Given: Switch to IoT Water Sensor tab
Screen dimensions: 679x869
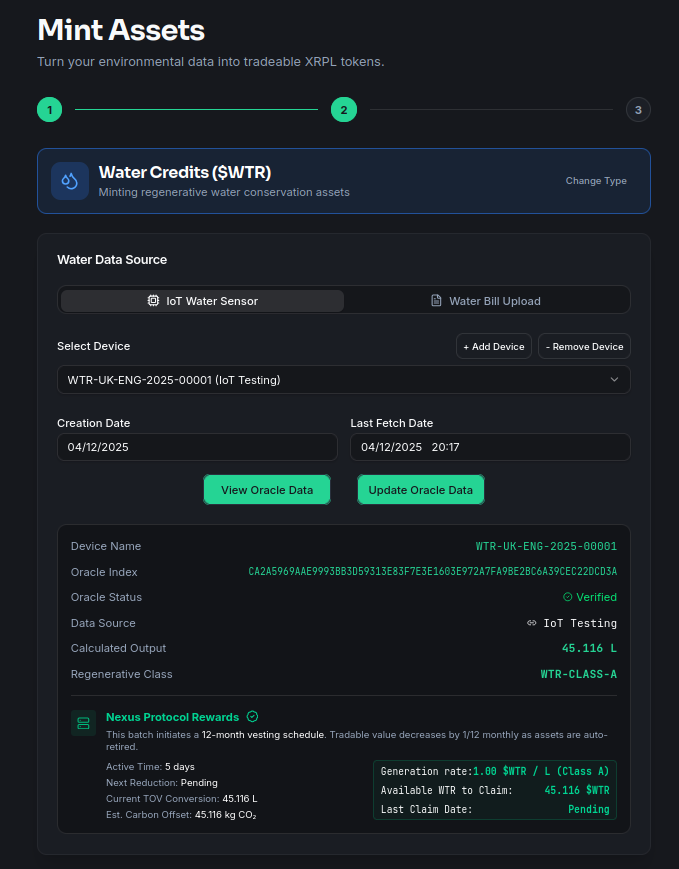Looking at the screenshot, I should pyautogui.click(x=202, y=301).
